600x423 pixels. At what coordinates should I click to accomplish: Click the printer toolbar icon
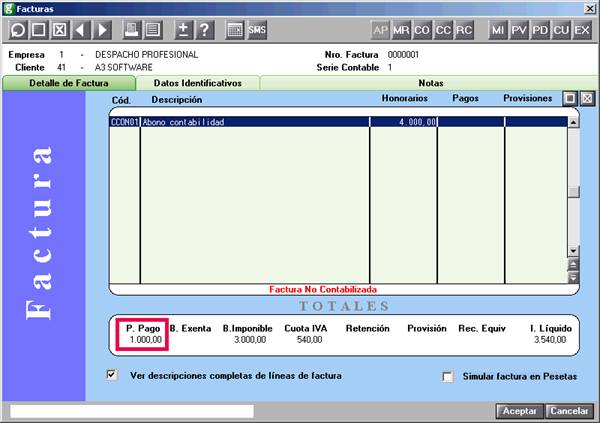tap(132, 30)
